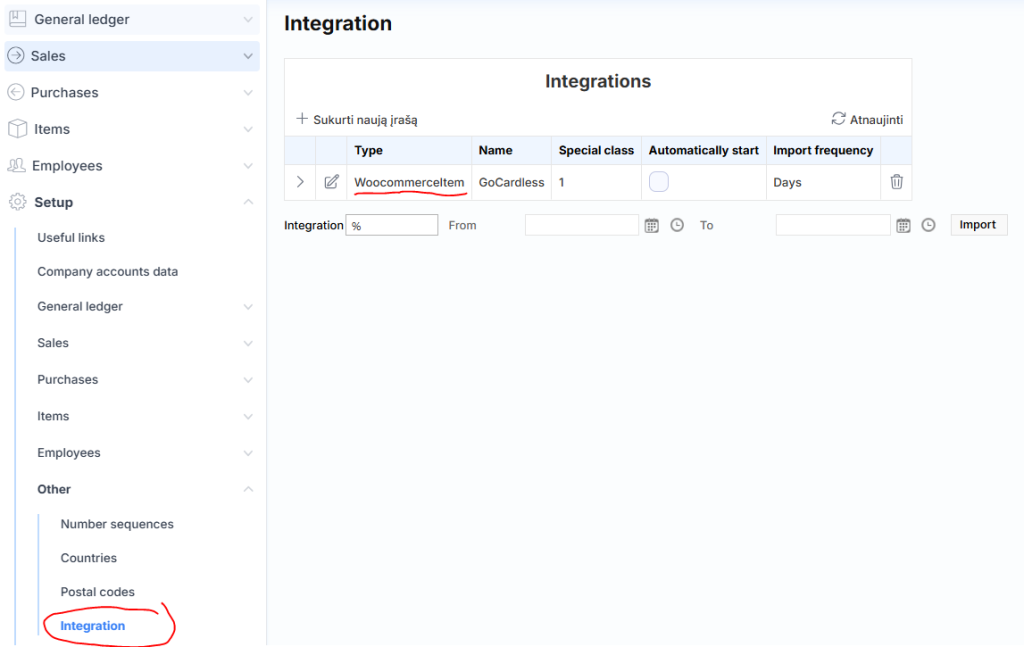1024x647 pixels.
Task: Click the plus icon to create new record
Action: (x=302, y=119)
